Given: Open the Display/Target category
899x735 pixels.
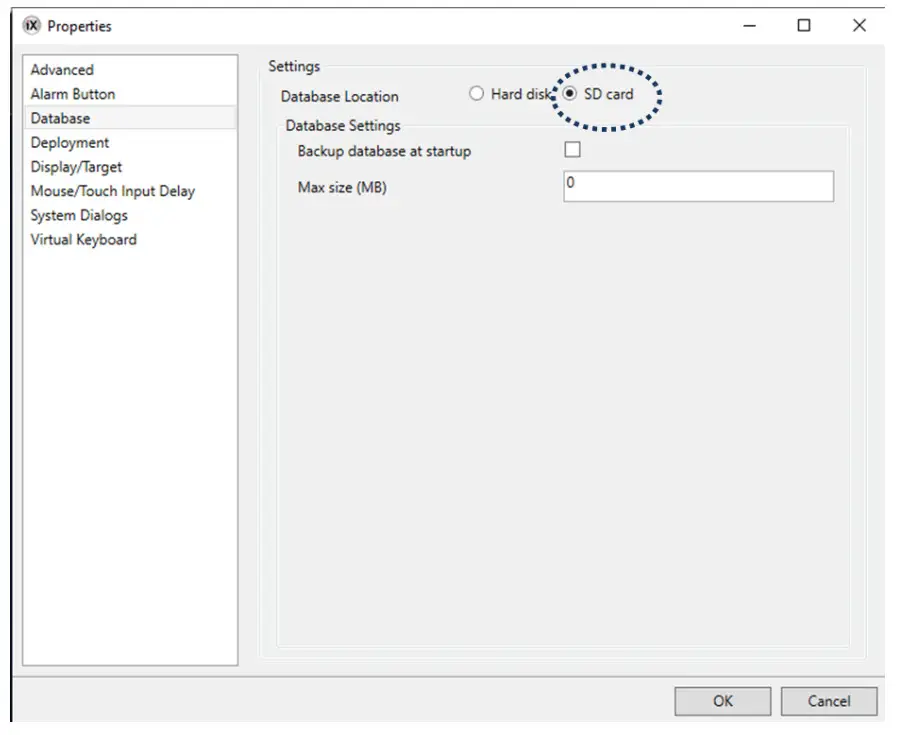Looking at the screenshot, I should pos(130,167).
